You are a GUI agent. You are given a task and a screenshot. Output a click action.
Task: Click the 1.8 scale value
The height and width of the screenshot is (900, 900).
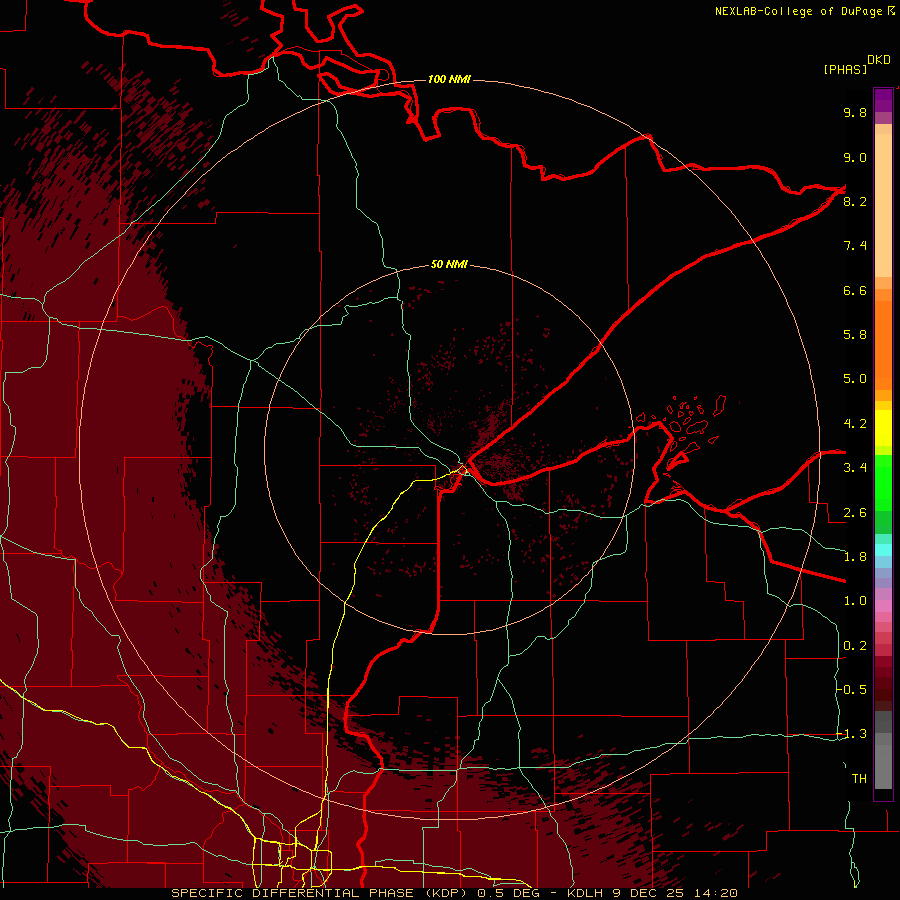pos(855,557)
